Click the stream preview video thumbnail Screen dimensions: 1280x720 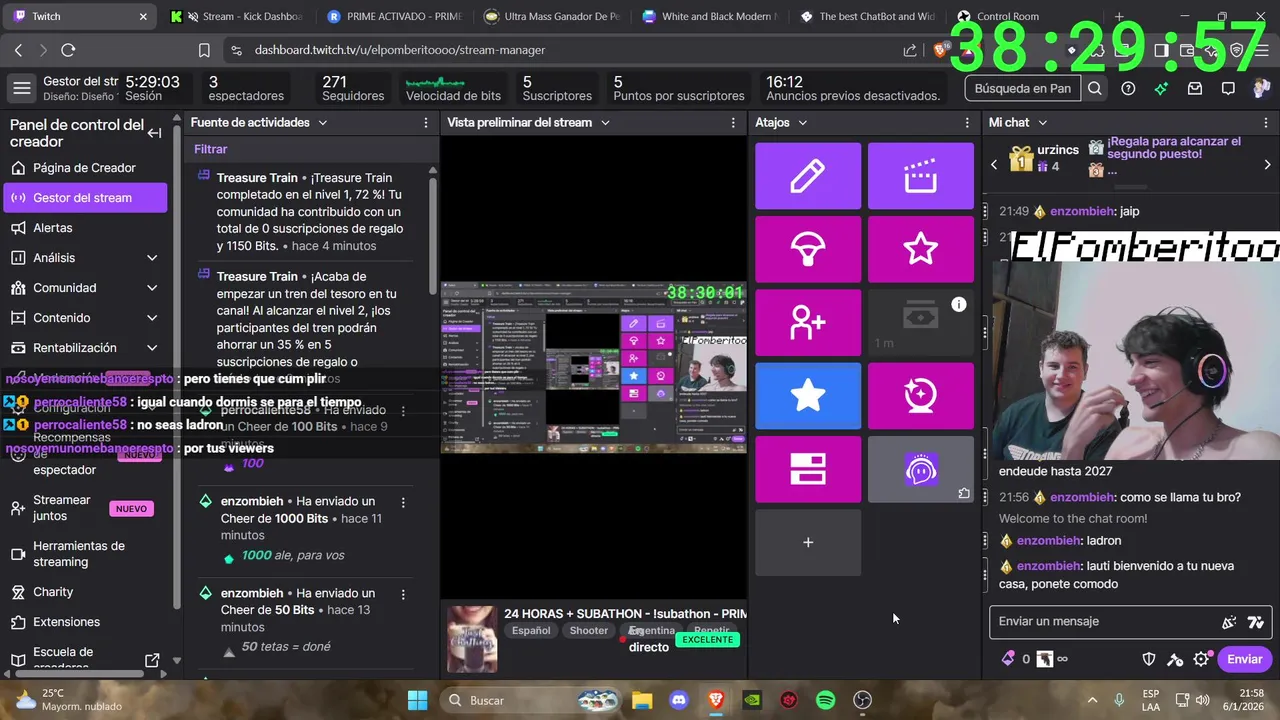pos(594,367)
